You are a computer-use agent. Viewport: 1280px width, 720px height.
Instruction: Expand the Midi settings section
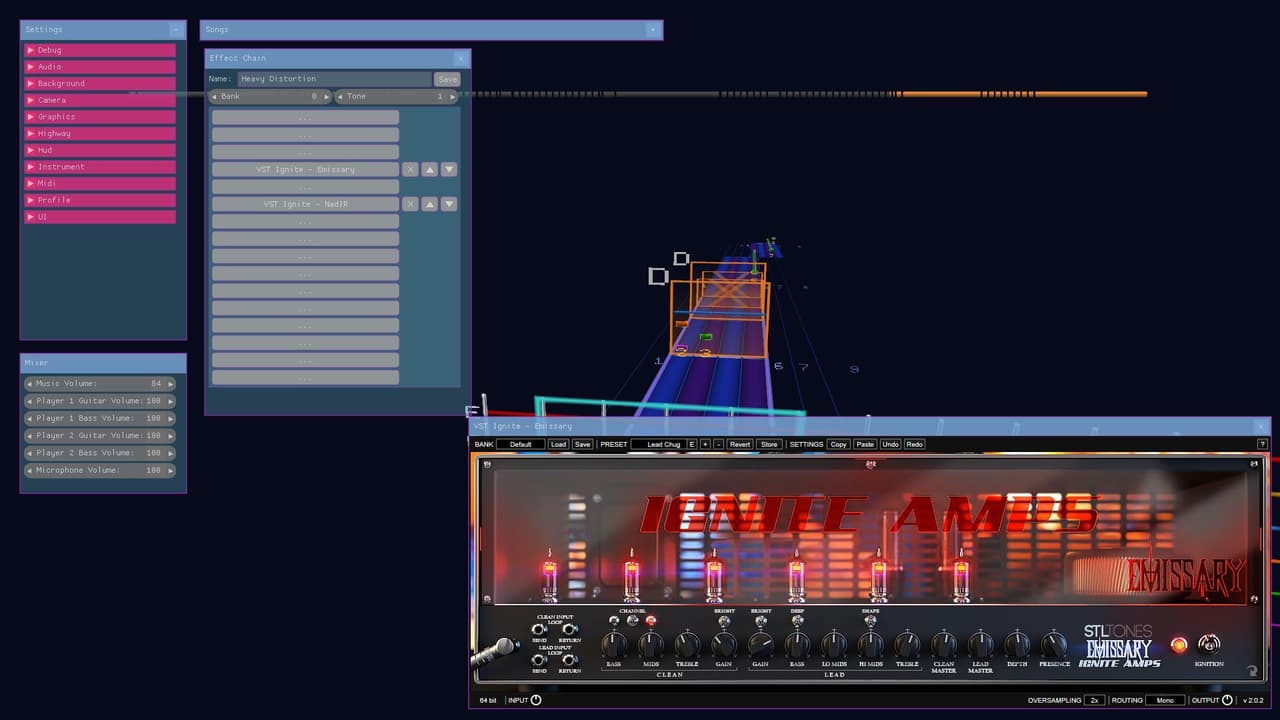coord(100,184)
